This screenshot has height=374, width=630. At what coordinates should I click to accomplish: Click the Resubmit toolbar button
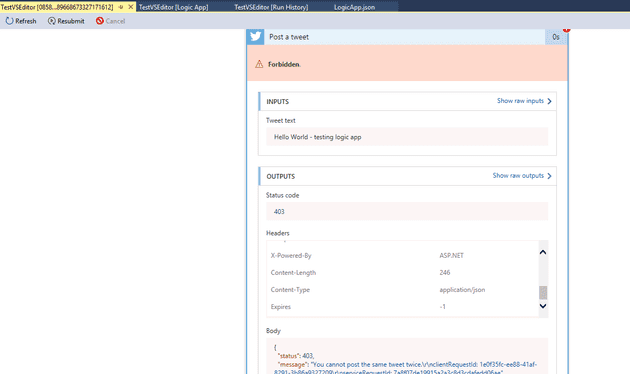pos(66,21)
